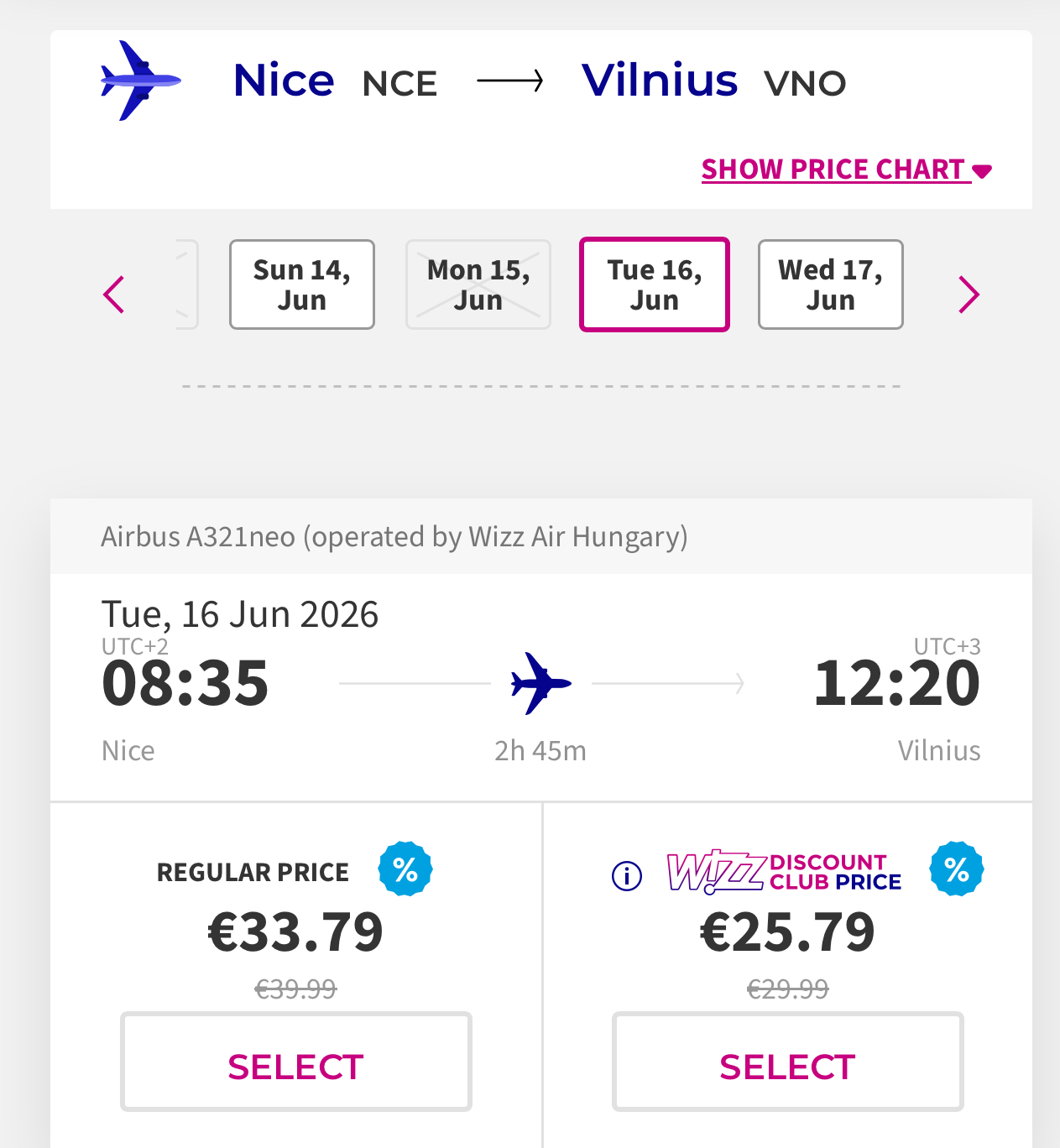Go to previous dates with left chevron

(x=114, y=295)
